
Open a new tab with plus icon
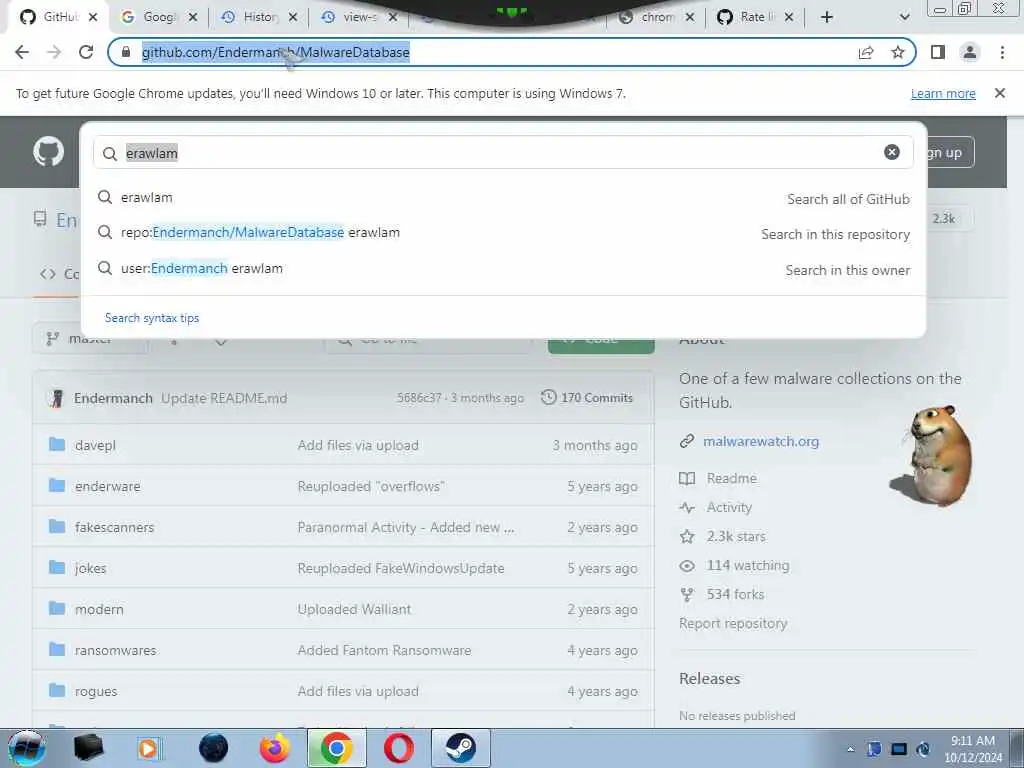pyautogui.click(x=827, y=17)
